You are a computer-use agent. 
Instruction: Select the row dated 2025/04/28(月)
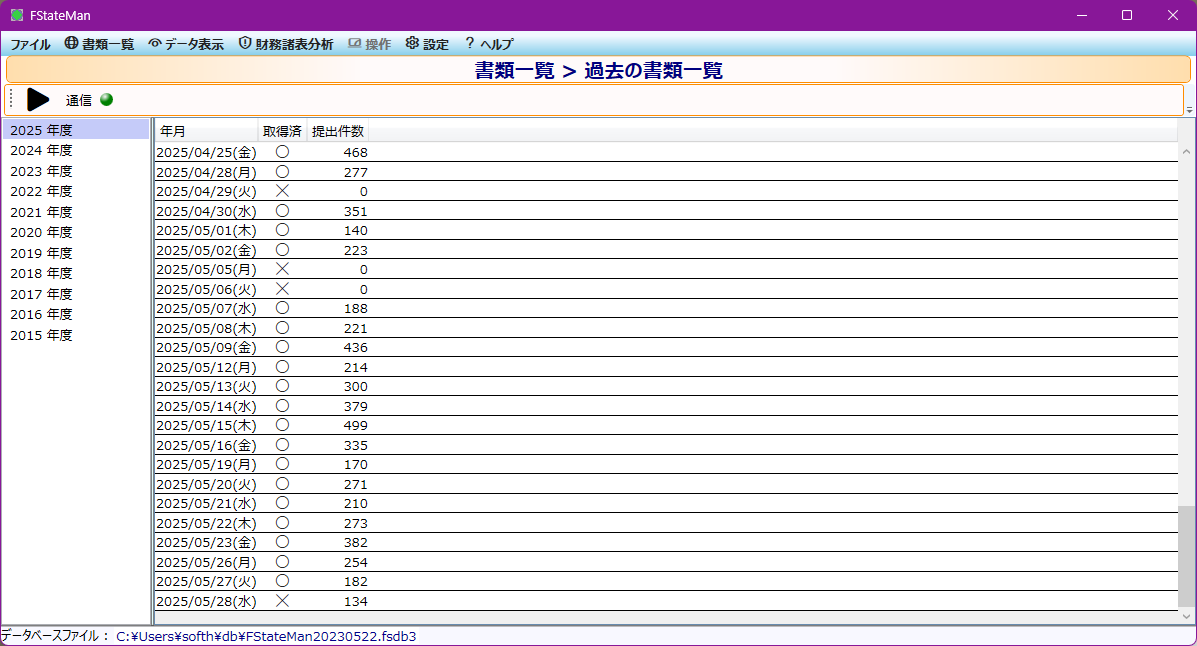tap(666, 172)
